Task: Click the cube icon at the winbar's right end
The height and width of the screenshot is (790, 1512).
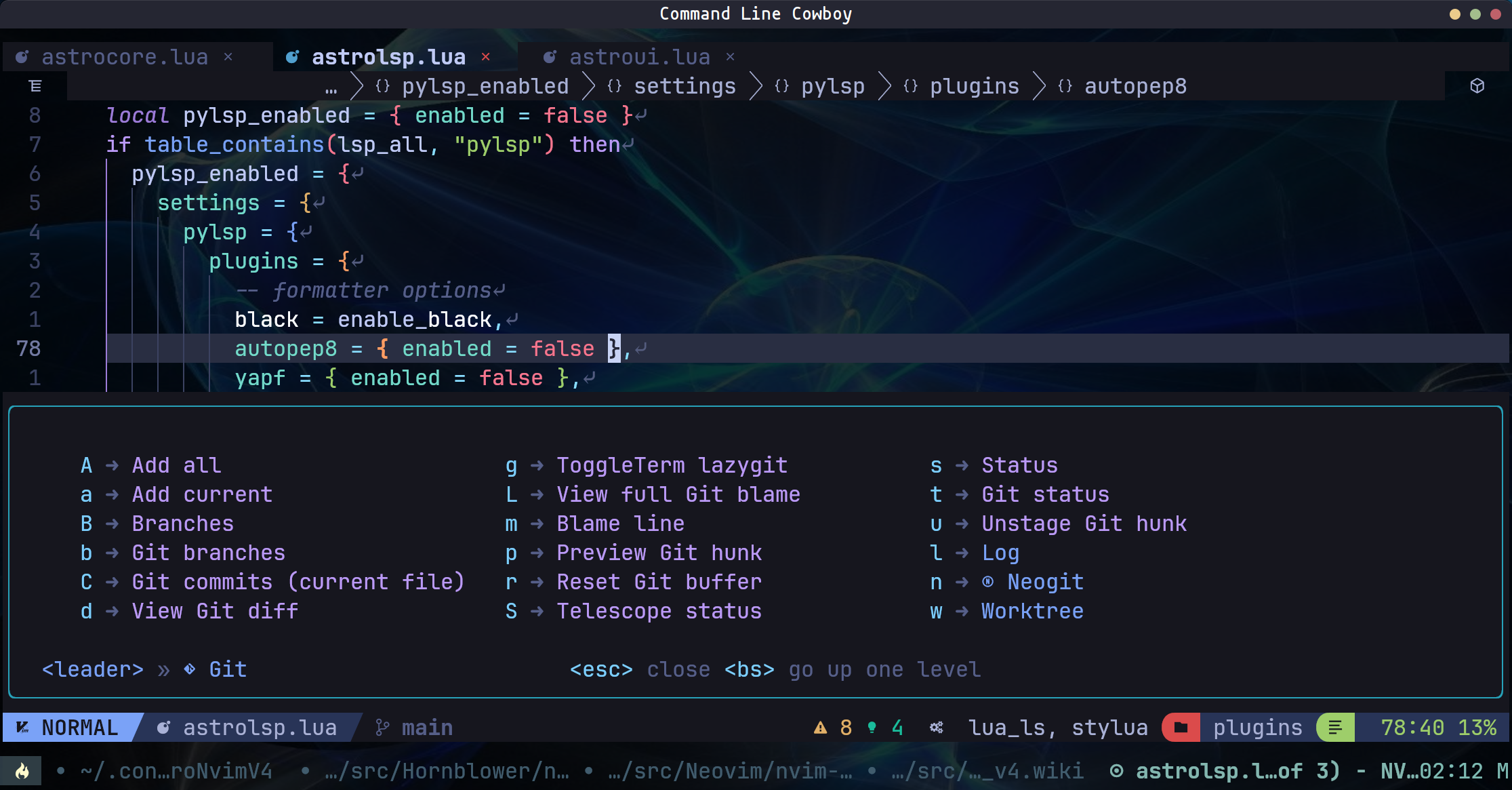Action: pos(1477,85)
